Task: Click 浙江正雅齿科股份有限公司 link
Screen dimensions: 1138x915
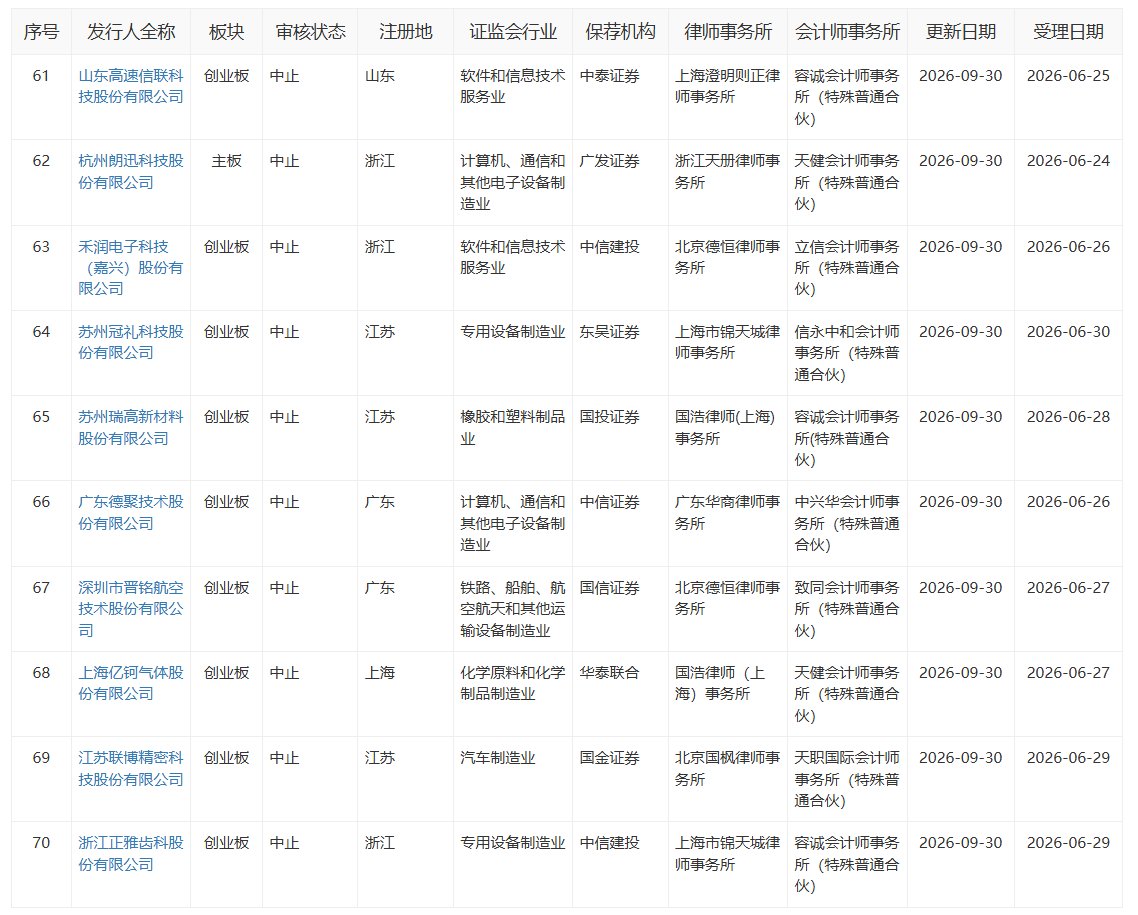Action: pyautogui.click(x=131, y=853)
